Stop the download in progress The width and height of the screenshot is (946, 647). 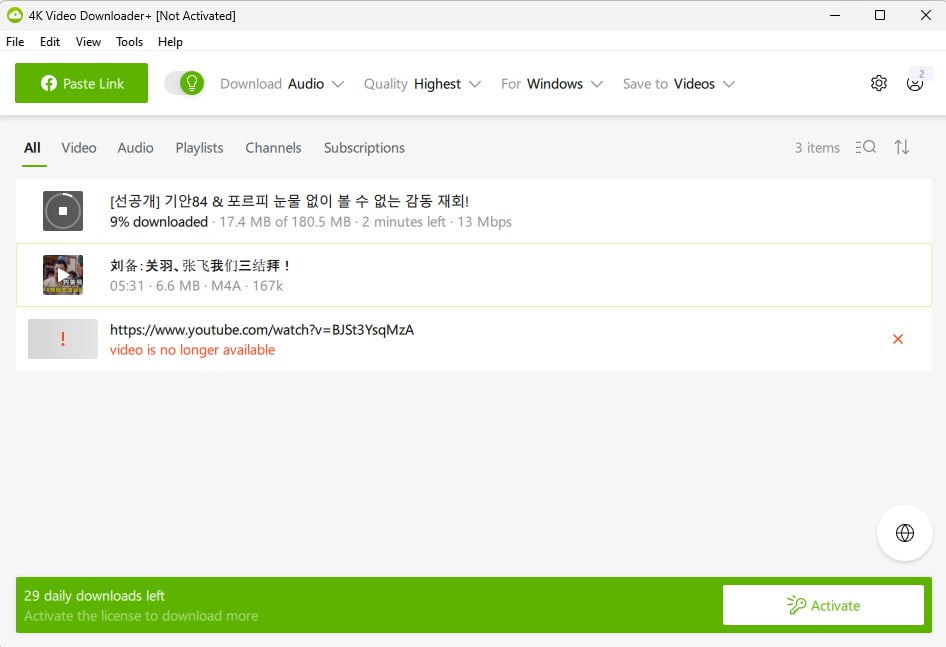pos(63,211)
